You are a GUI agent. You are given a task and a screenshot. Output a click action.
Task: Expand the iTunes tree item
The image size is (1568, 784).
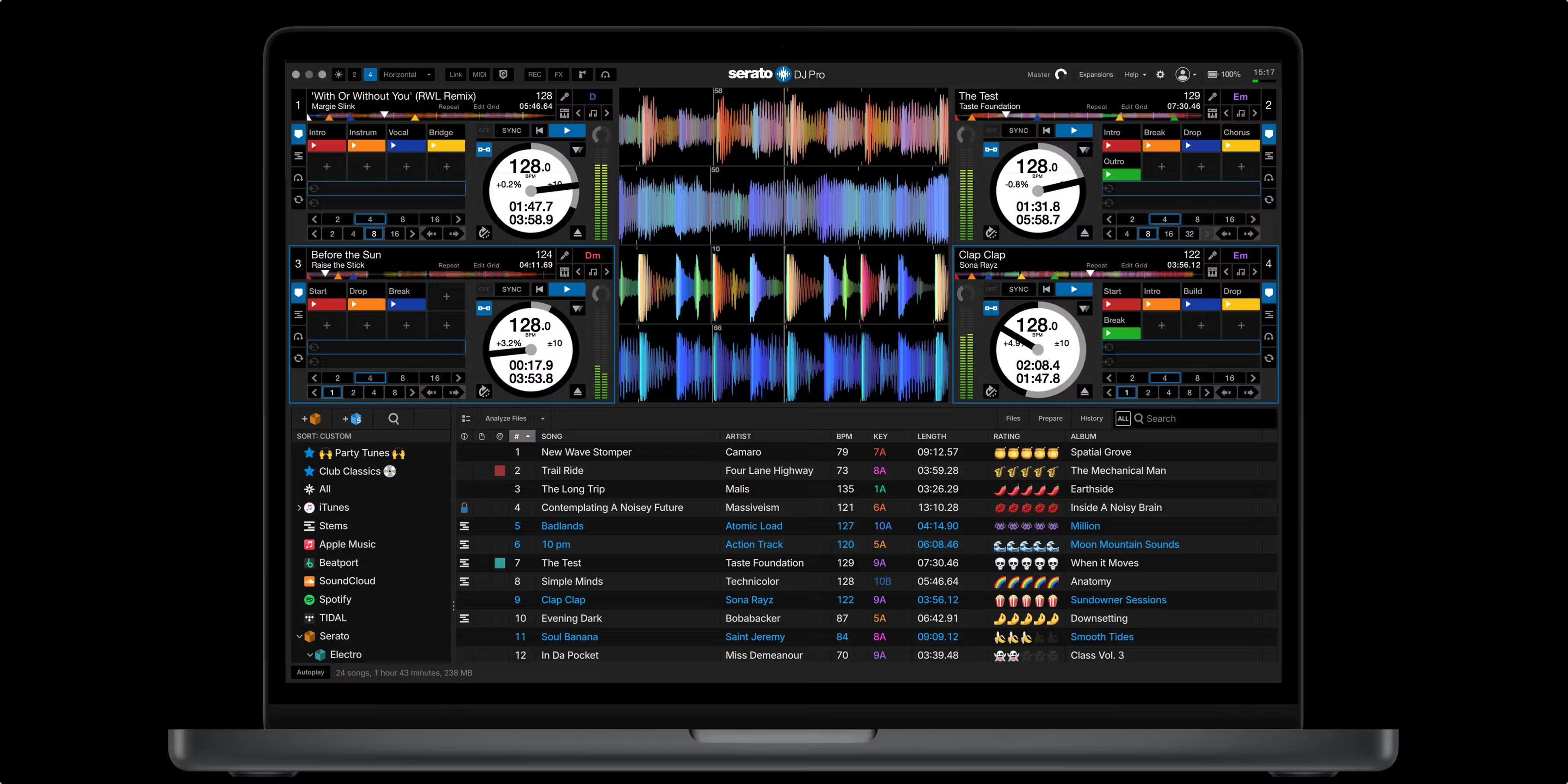[x=299, y=507]
